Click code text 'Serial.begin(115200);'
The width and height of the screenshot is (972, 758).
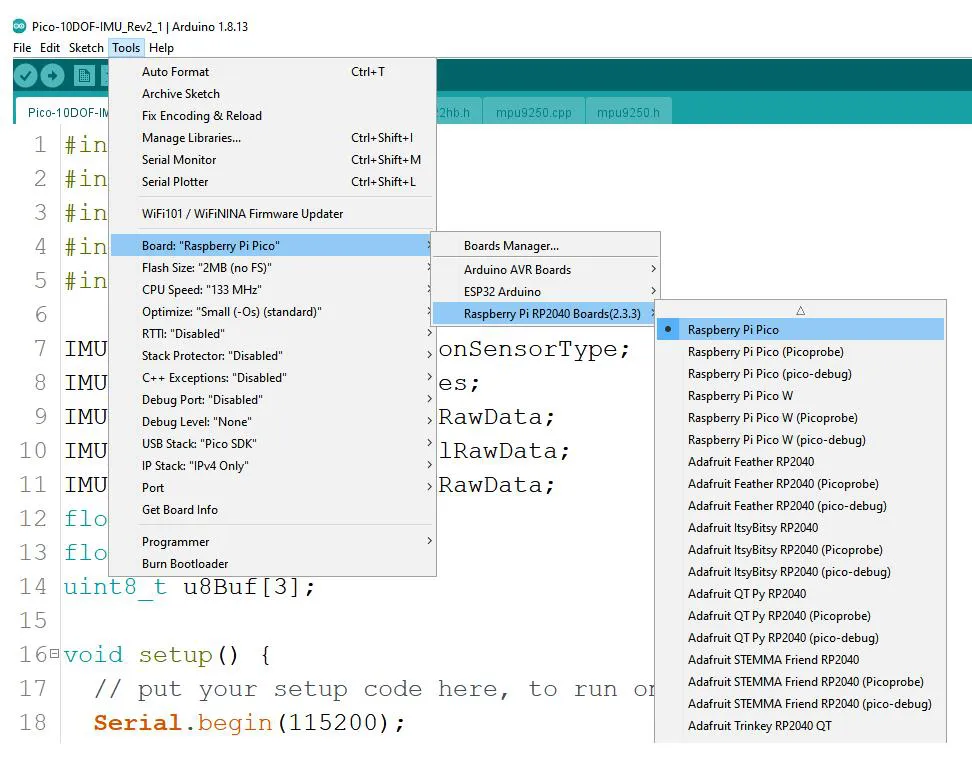[249, 723]
